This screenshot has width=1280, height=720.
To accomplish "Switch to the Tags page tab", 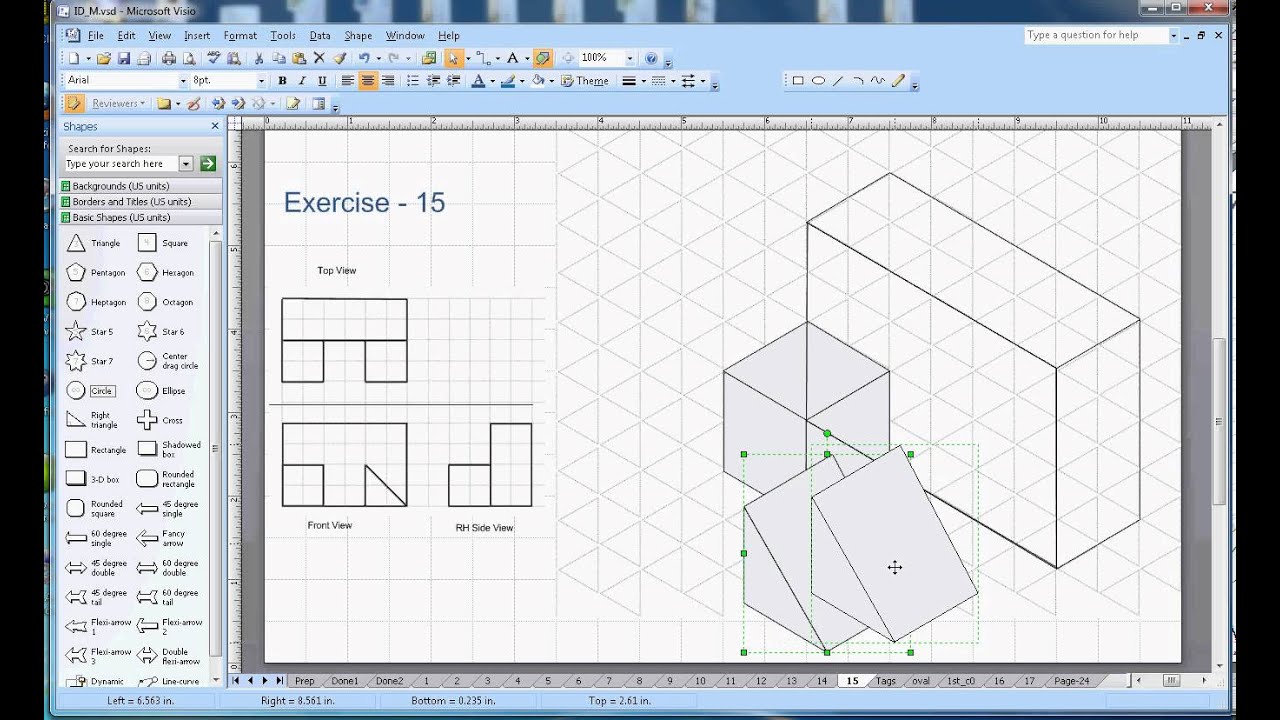I will (886, 681).
